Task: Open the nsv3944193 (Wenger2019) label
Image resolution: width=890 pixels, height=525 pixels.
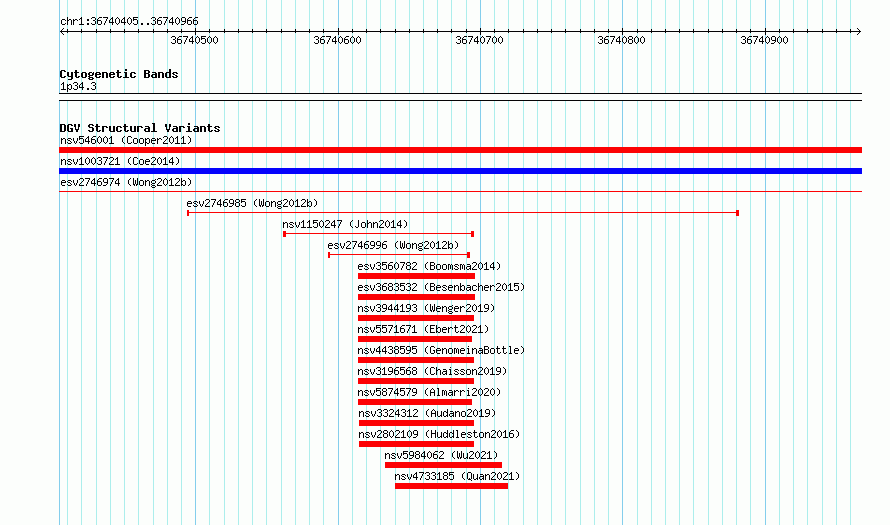Action: tap(426, 308)
